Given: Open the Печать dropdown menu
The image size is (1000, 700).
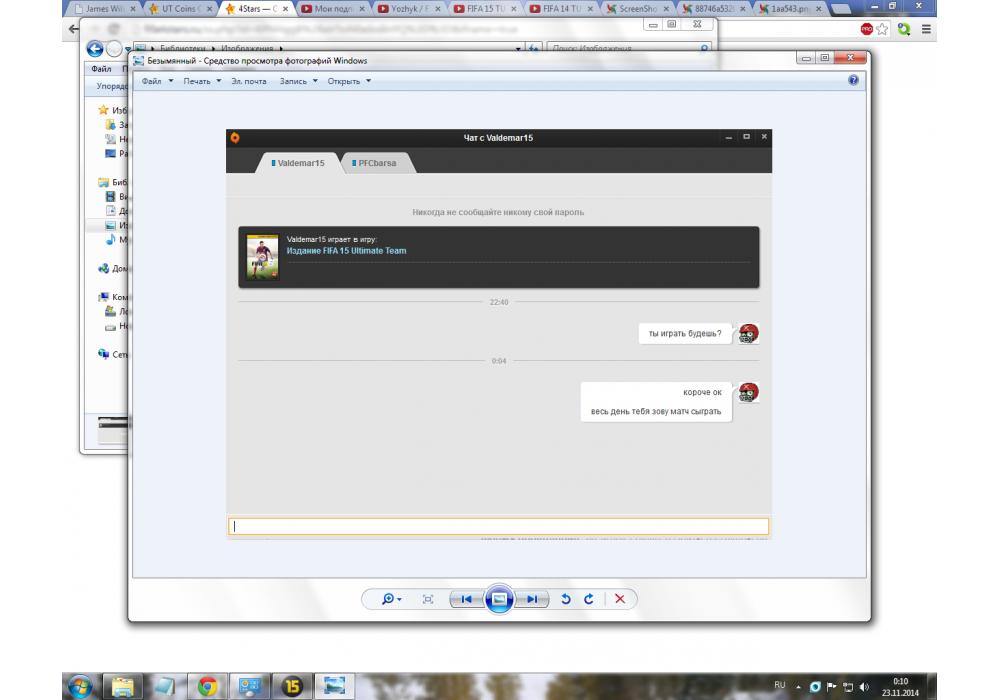Looking at the screenshot, I should (202, 81).
